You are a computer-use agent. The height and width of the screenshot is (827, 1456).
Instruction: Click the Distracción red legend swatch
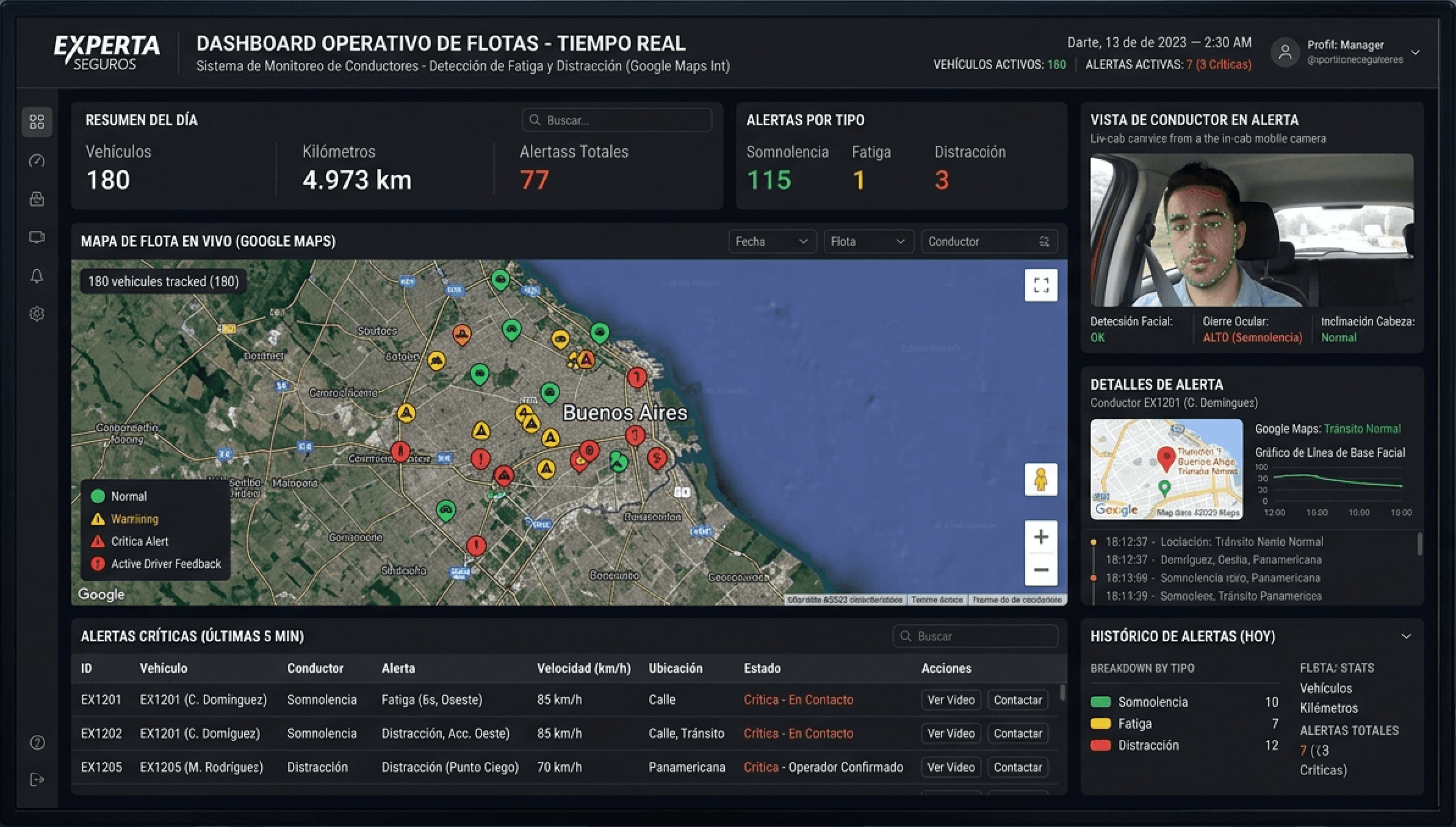pyautogui.click(x=1100, y=745)
